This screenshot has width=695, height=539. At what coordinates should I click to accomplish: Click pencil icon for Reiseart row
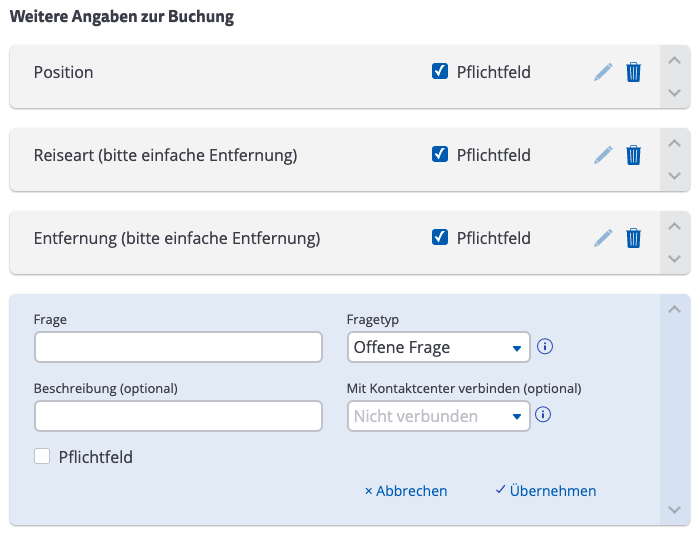coord(603,155)
